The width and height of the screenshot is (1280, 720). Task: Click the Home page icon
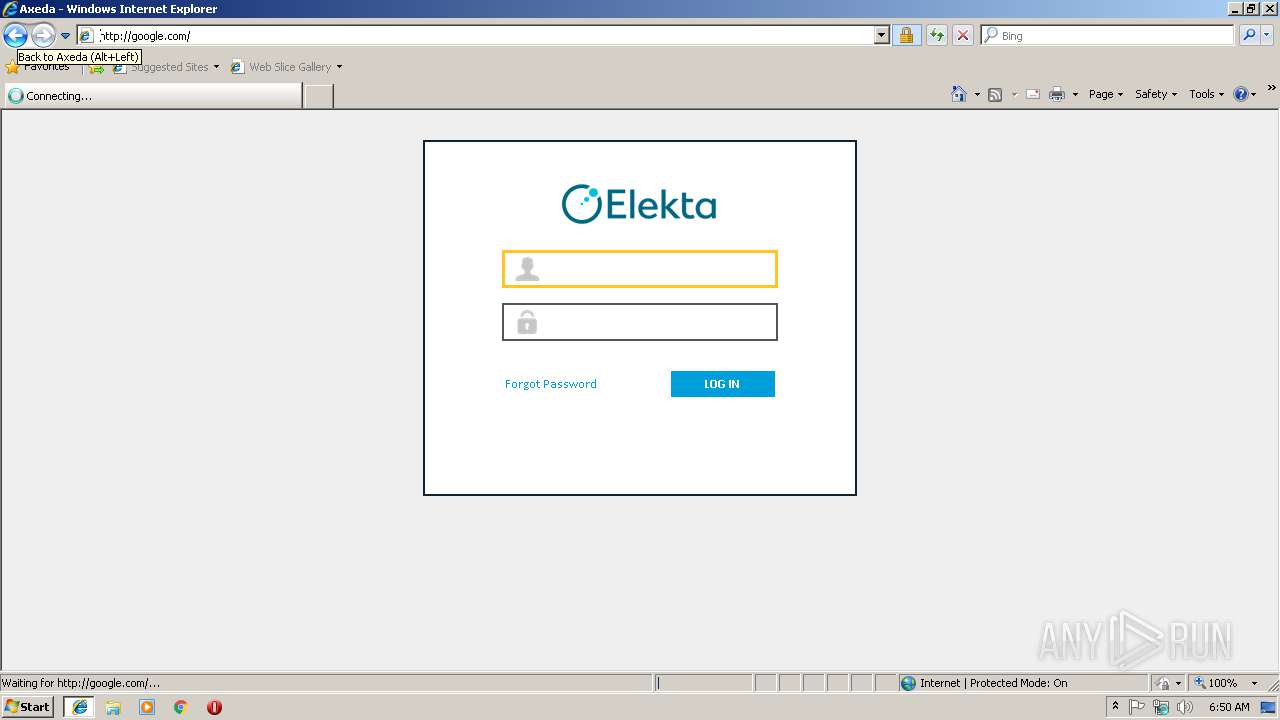(x=958, y=94)
